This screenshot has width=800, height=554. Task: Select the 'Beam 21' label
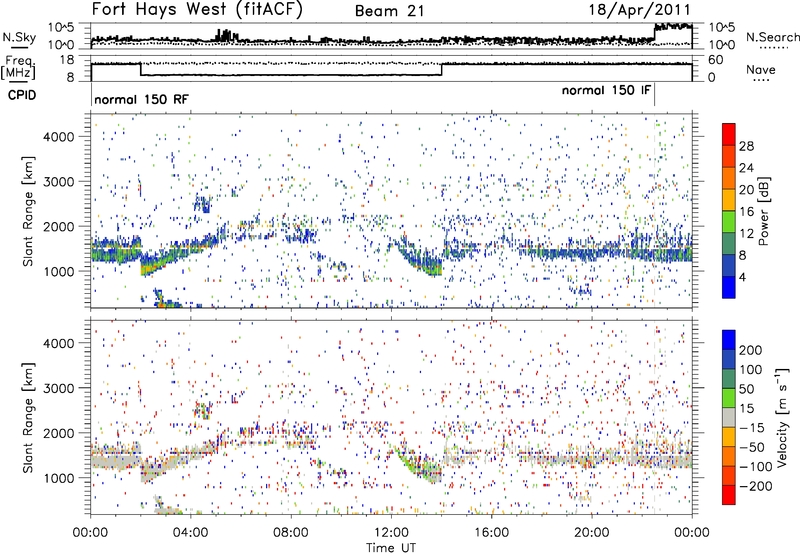point(390,11)
